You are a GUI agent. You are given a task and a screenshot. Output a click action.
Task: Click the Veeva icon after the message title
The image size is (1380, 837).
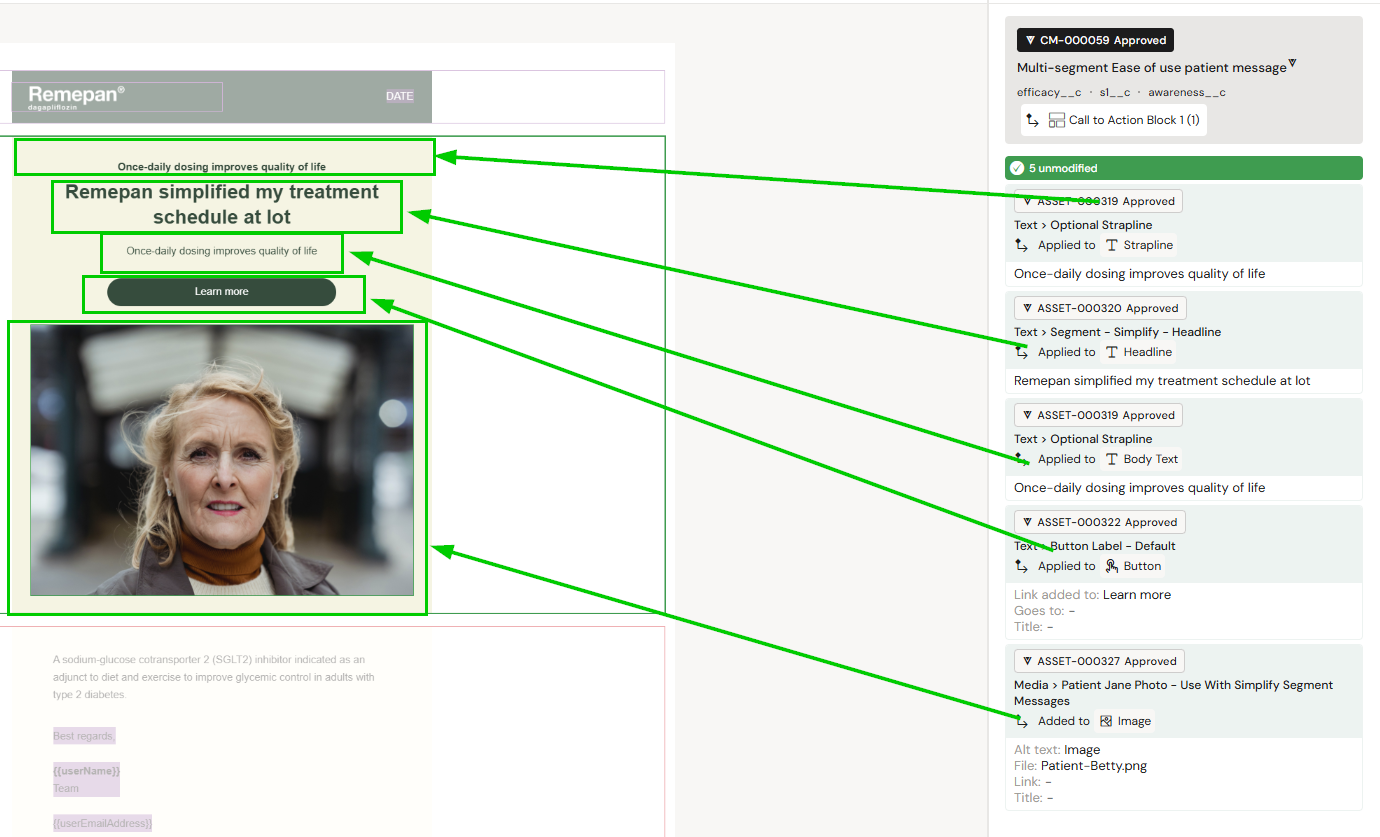[1292, 64]
